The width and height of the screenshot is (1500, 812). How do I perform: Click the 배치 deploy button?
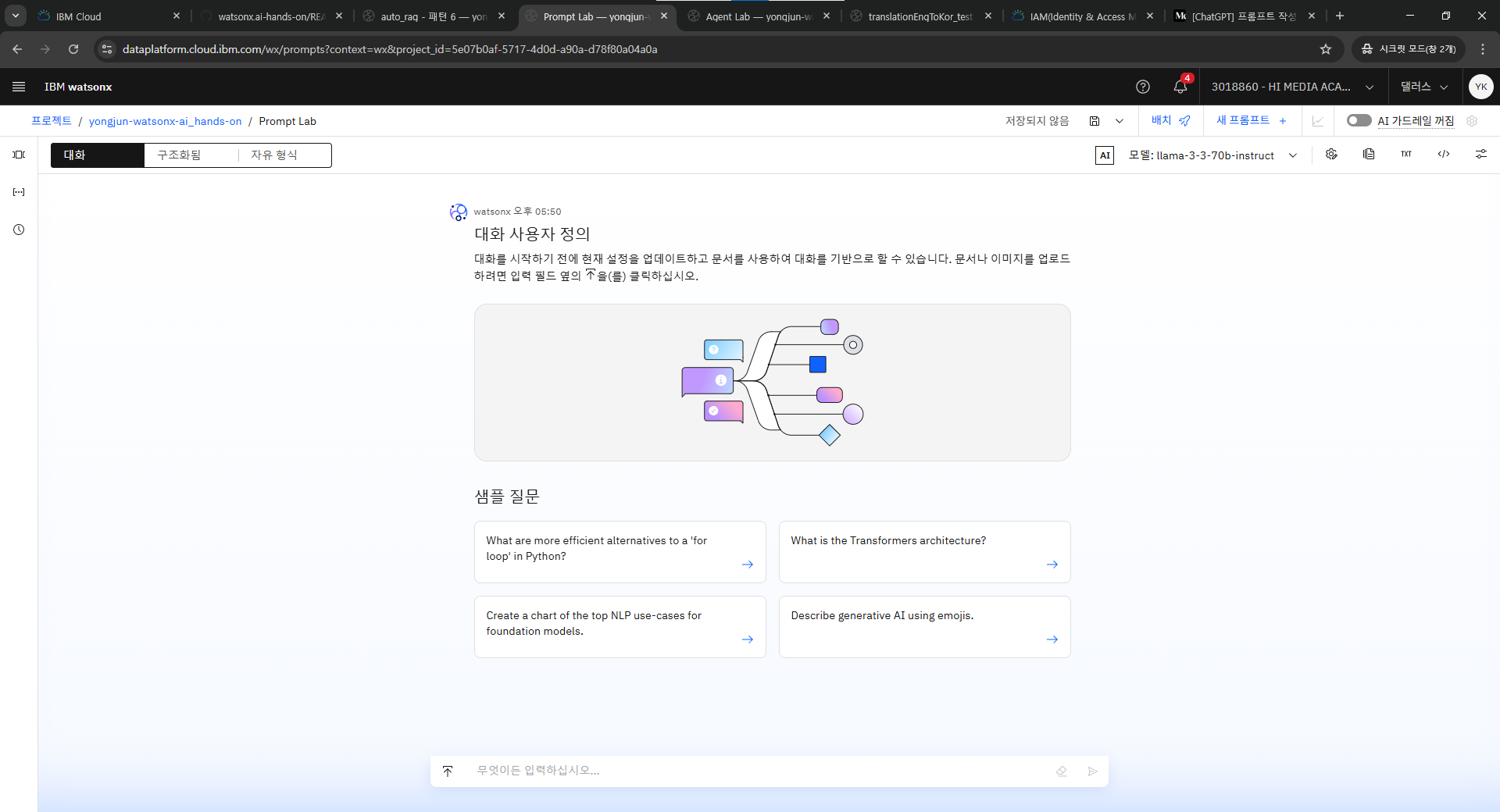1171,120
